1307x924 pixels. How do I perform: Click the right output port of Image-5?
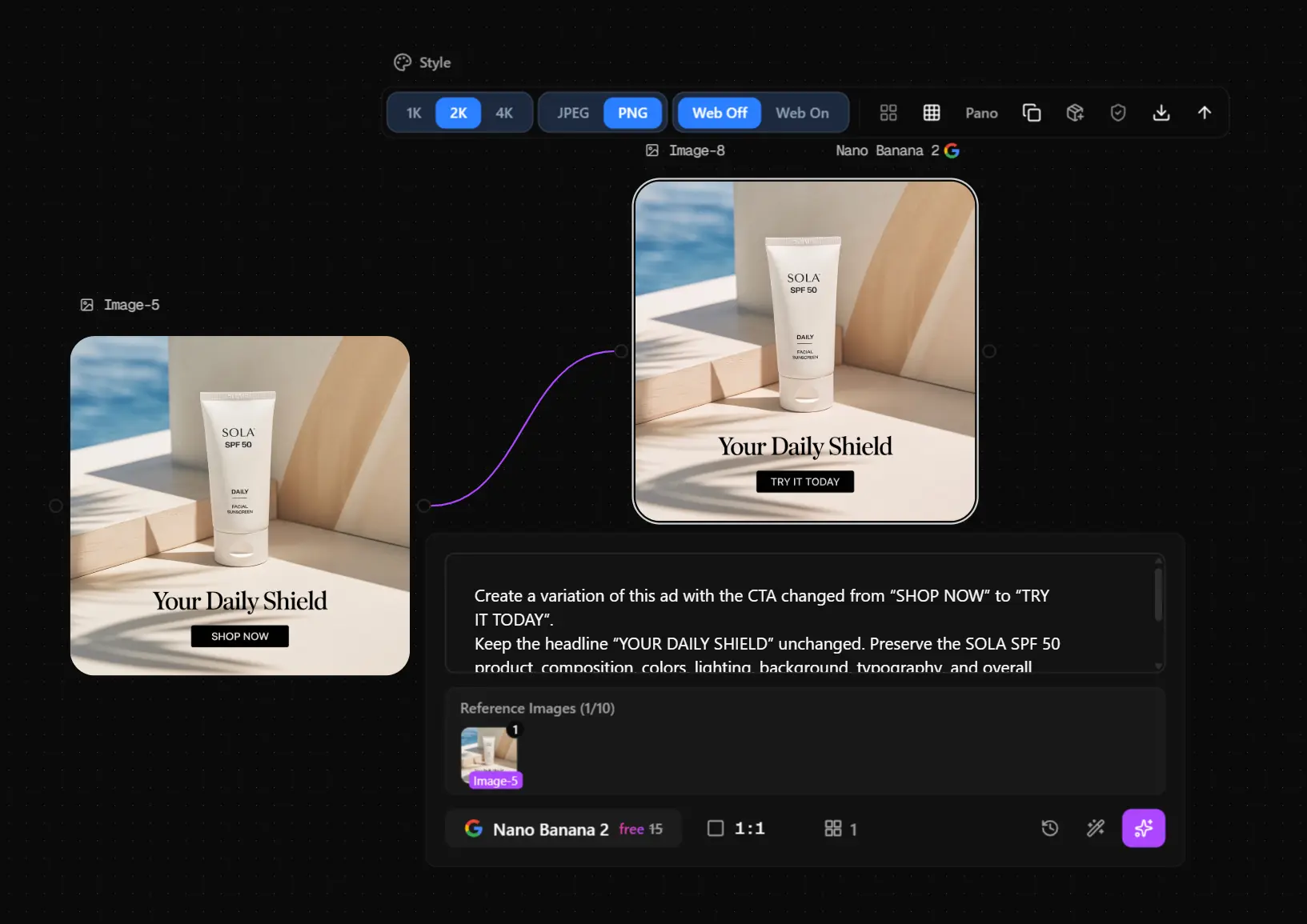click(x=424, y=506)
